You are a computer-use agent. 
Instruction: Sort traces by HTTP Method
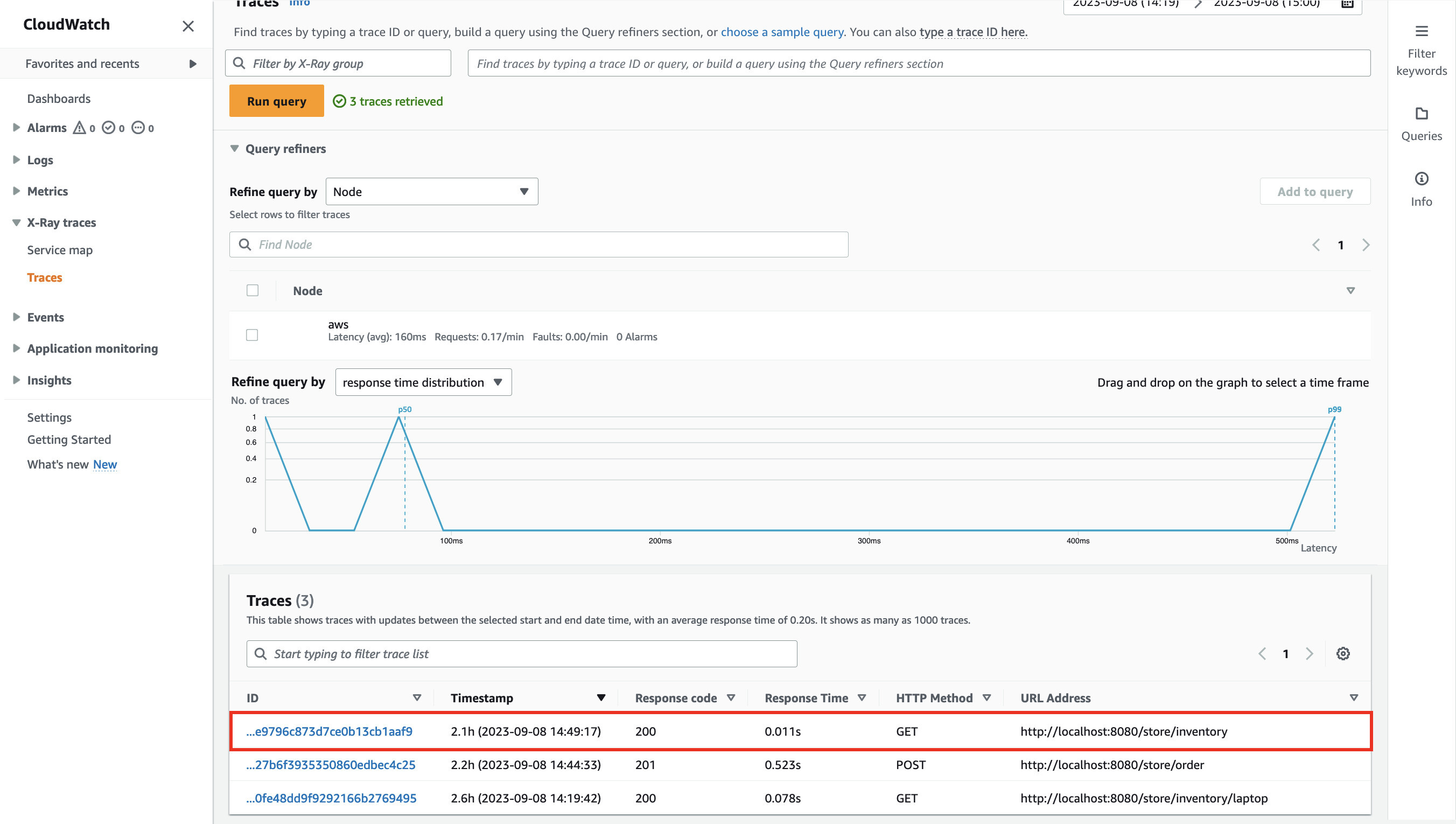tap(986, 698)
